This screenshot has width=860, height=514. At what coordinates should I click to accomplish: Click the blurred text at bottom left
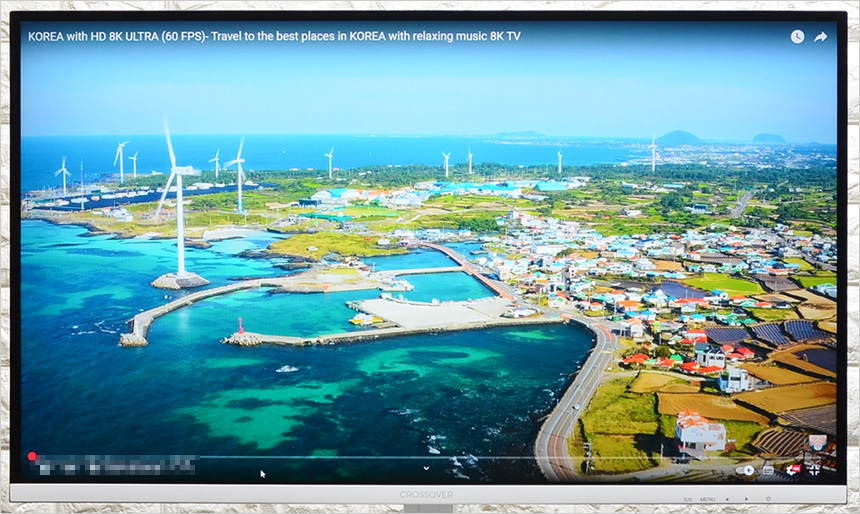pyautogui.click(x=112, y=463)
